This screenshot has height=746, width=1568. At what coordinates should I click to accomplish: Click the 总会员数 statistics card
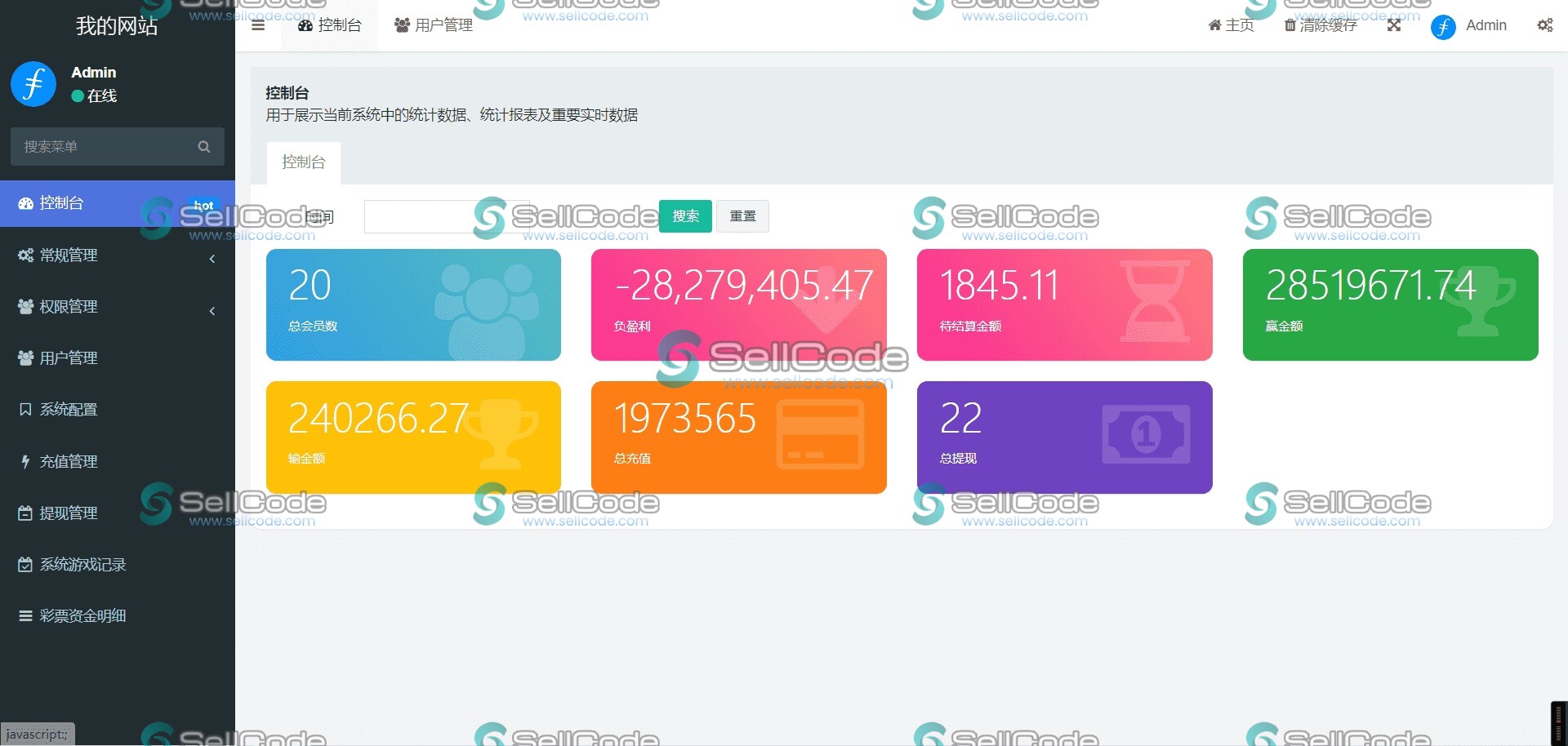click(x=413, y=304)
